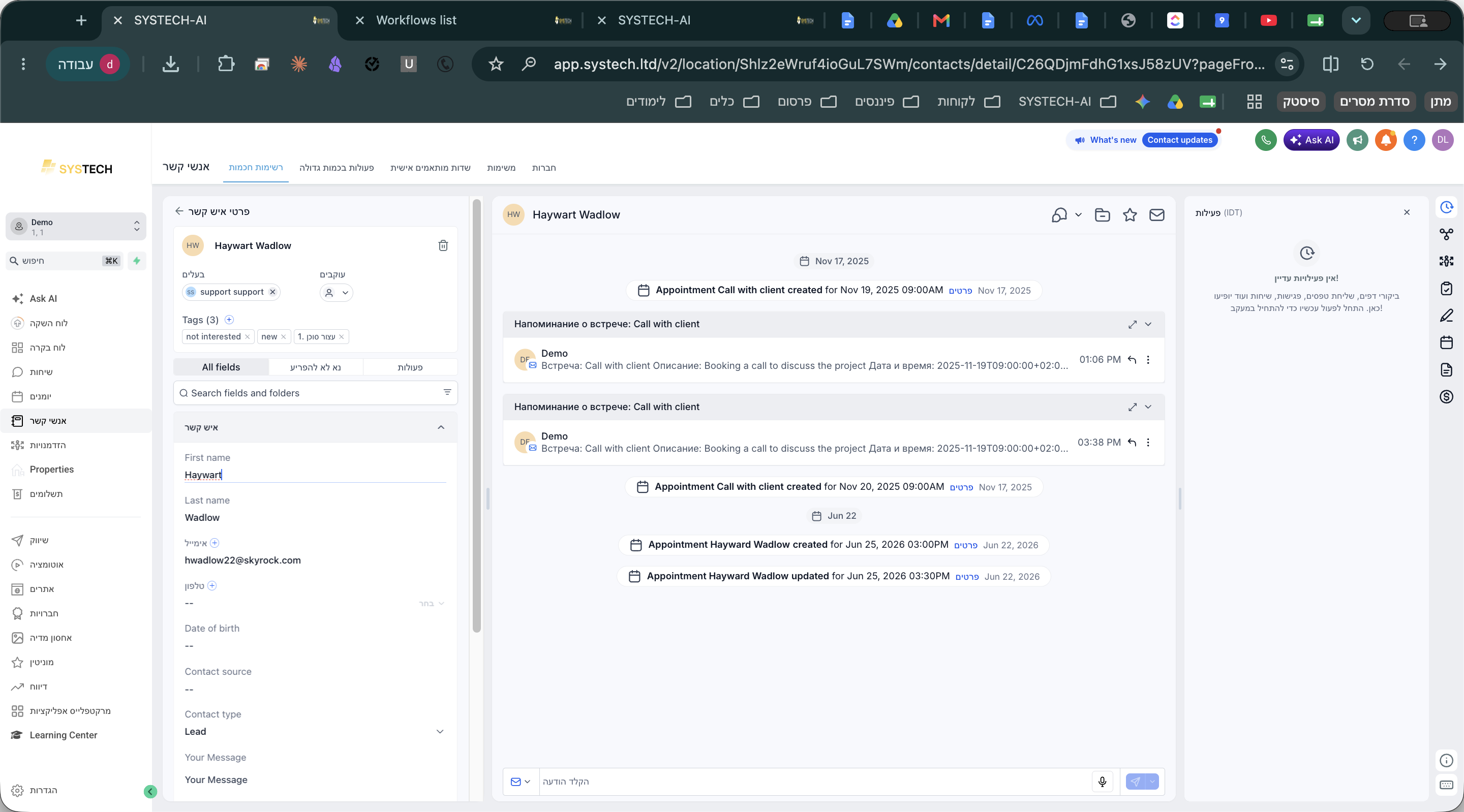Click chat bubble icon in conversation header

(x=1059, y=215)
